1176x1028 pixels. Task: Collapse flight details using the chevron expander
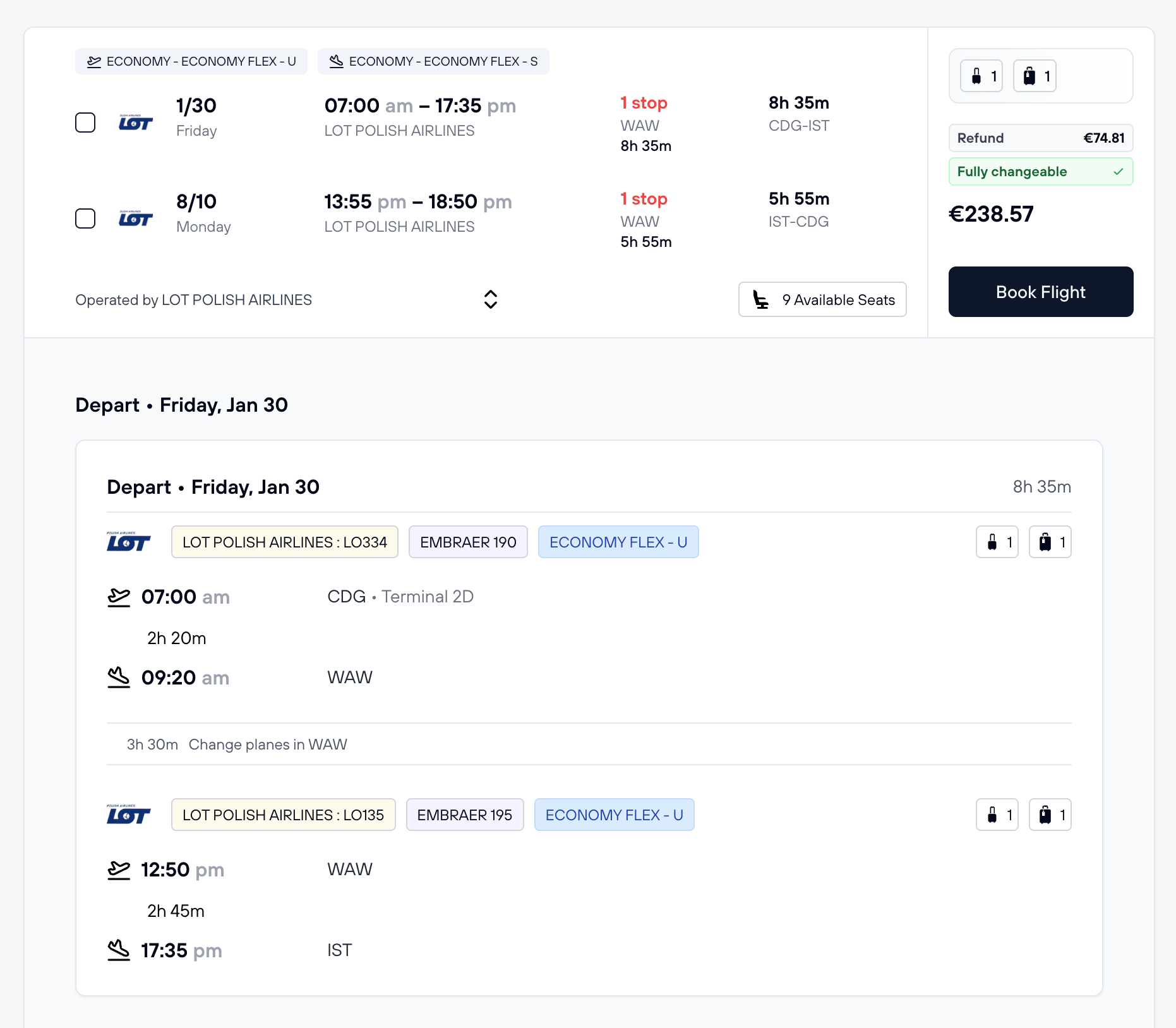[x=490, y=299]
